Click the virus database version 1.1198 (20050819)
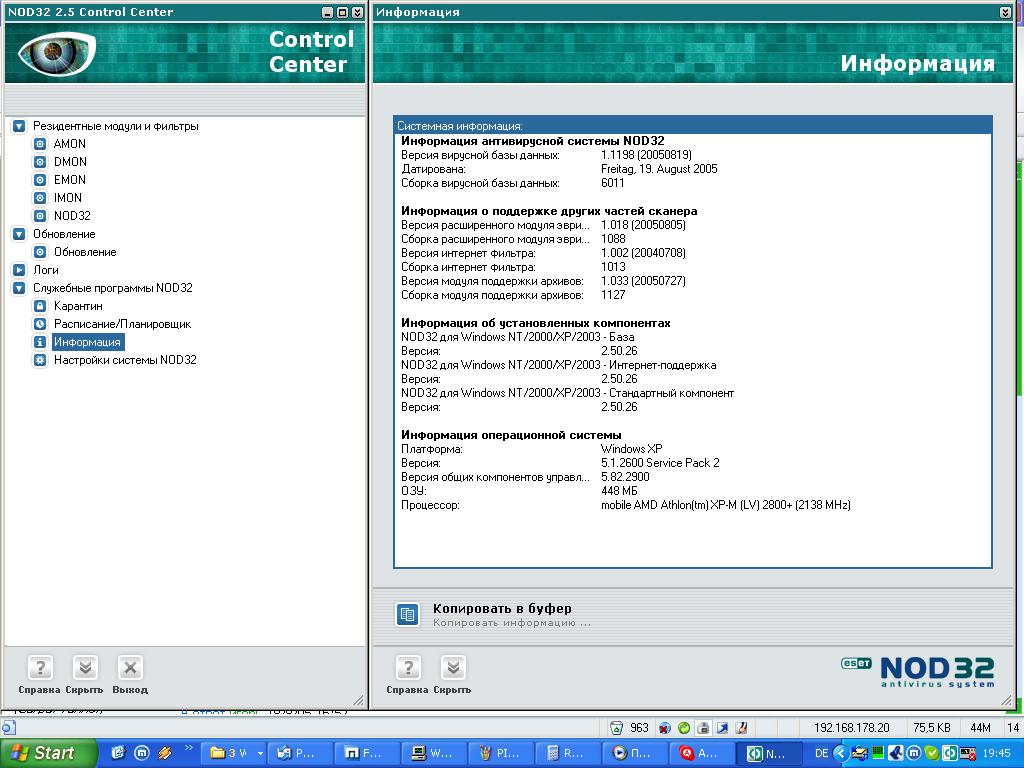 tap(646, 155)
